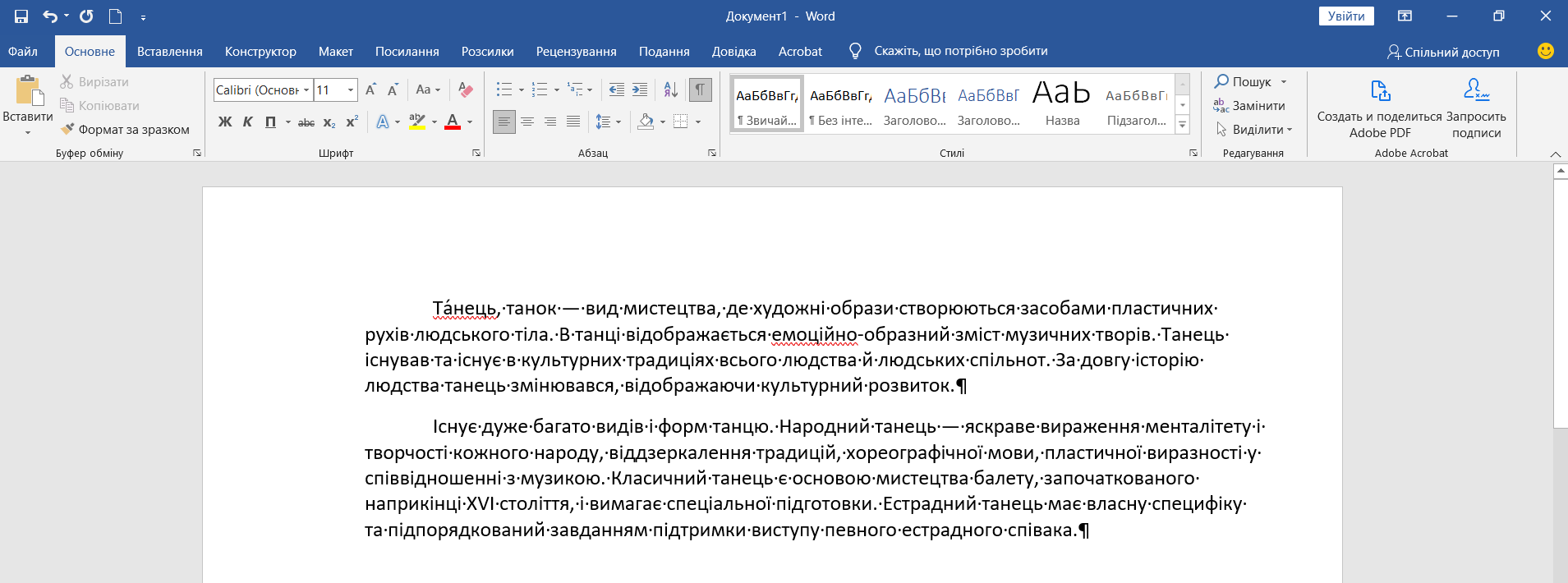Screen dimensions: 1568x583
Task: Open the Calibri font name dropdown
Action: tap(306, 90)
